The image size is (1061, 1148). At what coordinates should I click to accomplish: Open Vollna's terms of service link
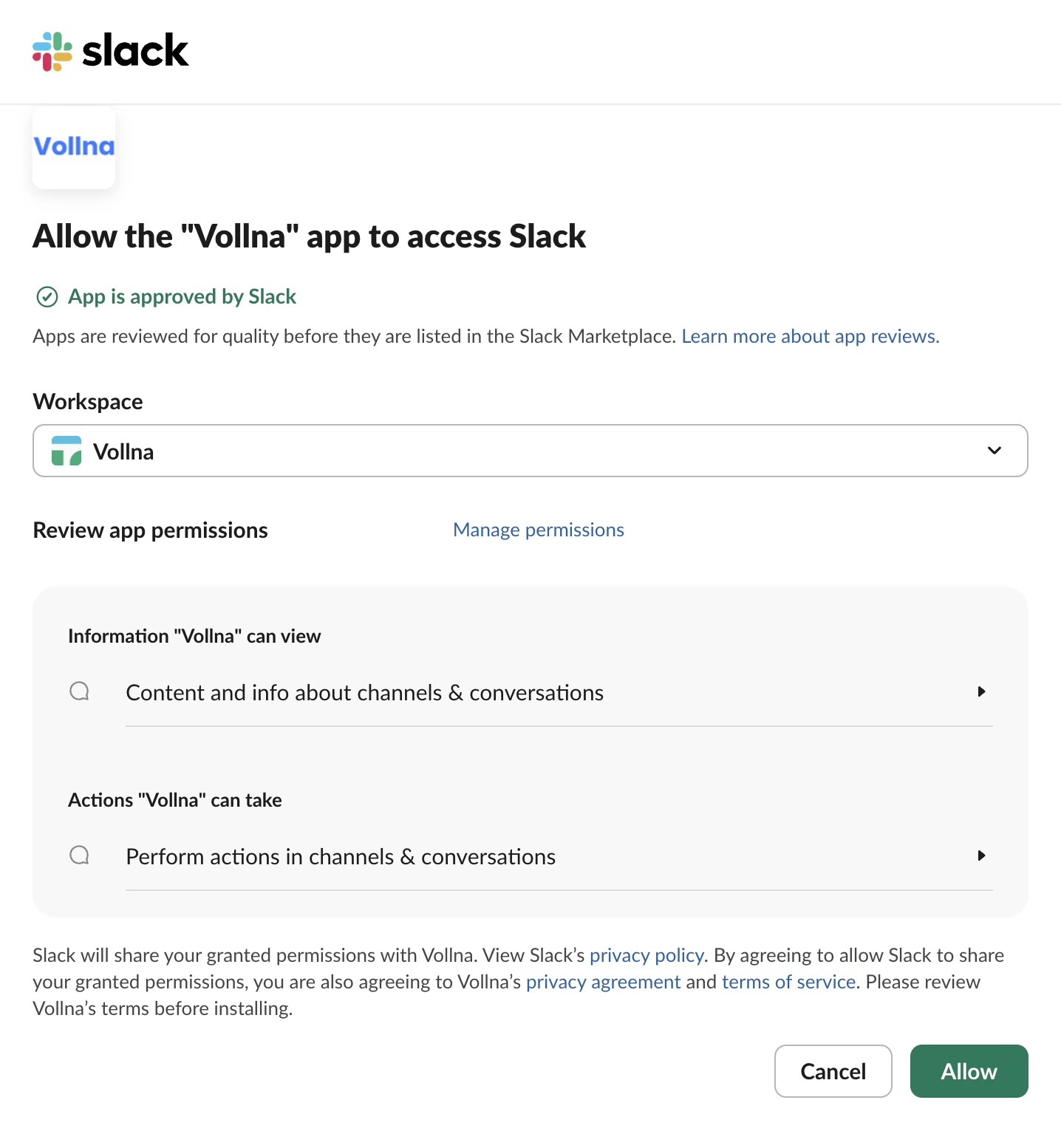(788, 981)
